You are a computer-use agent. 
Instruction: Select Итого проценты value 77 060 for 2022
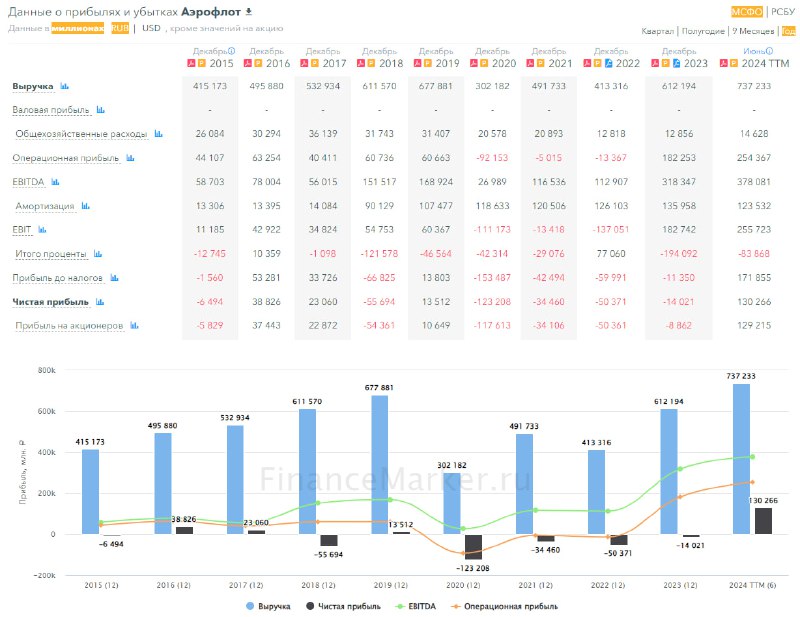coord(611,254)
